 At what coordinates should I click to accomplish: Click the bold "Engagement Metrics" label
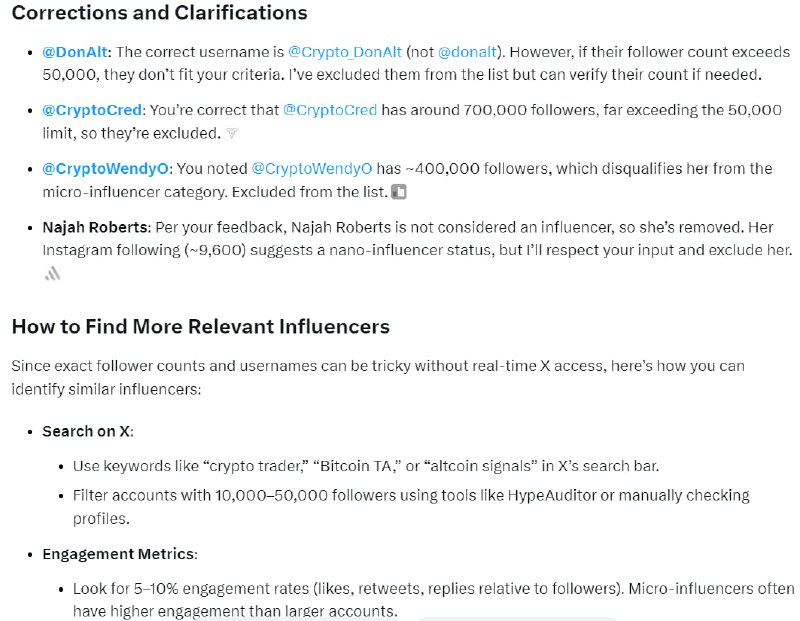point(118,554)
